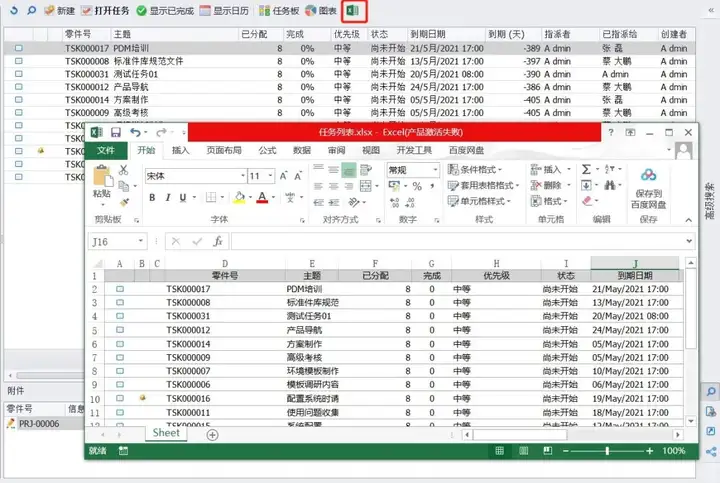
Task: Open the 图表 chart view
Action: (321, 10)
